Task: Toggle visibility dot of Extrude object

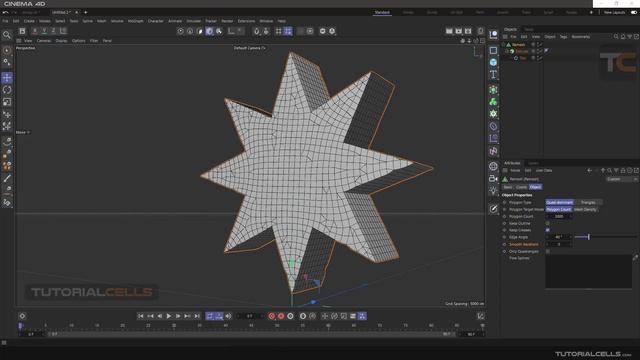Action: [533, 51]
